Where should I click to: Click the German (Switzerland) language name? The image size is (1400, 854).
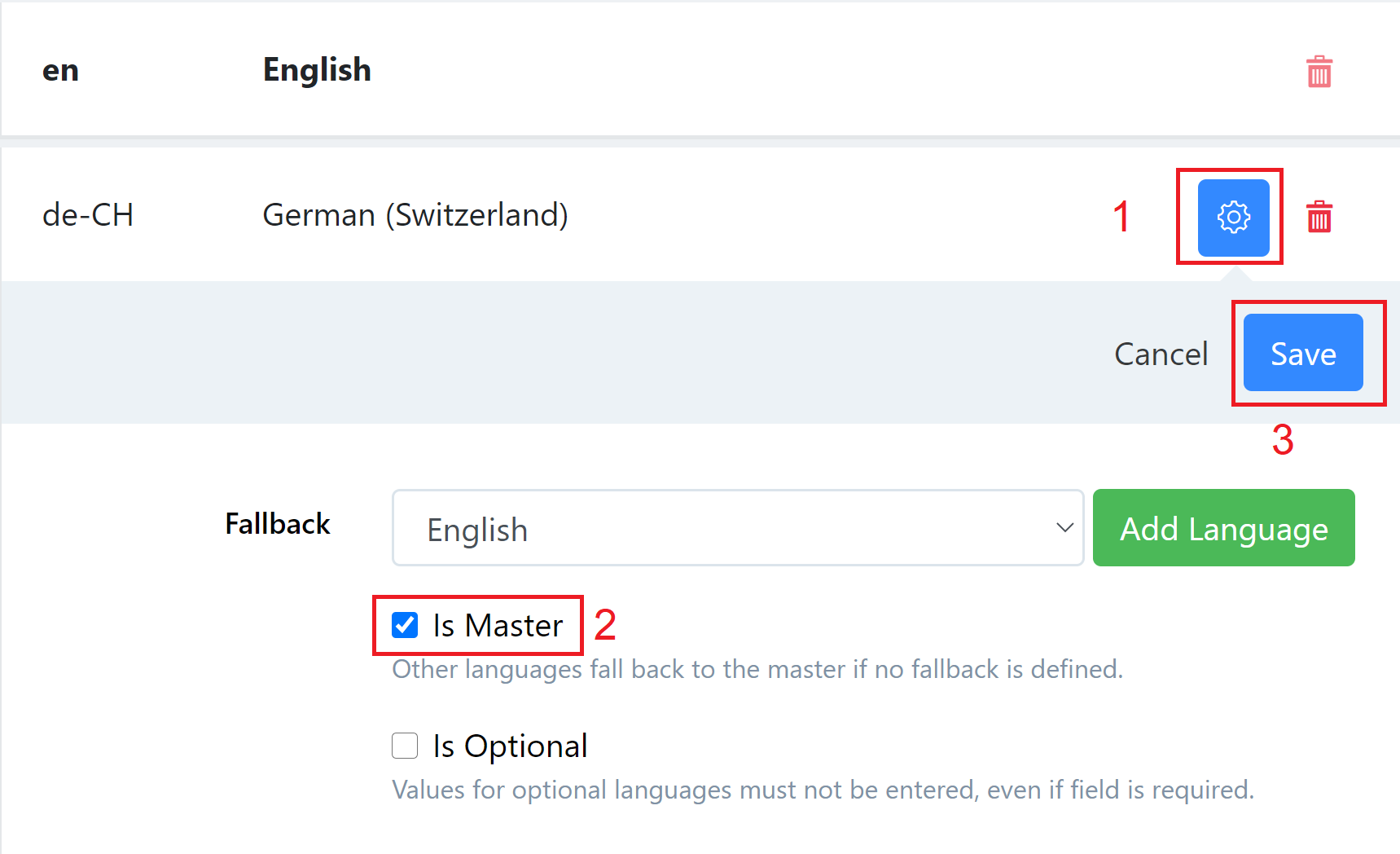415,215
